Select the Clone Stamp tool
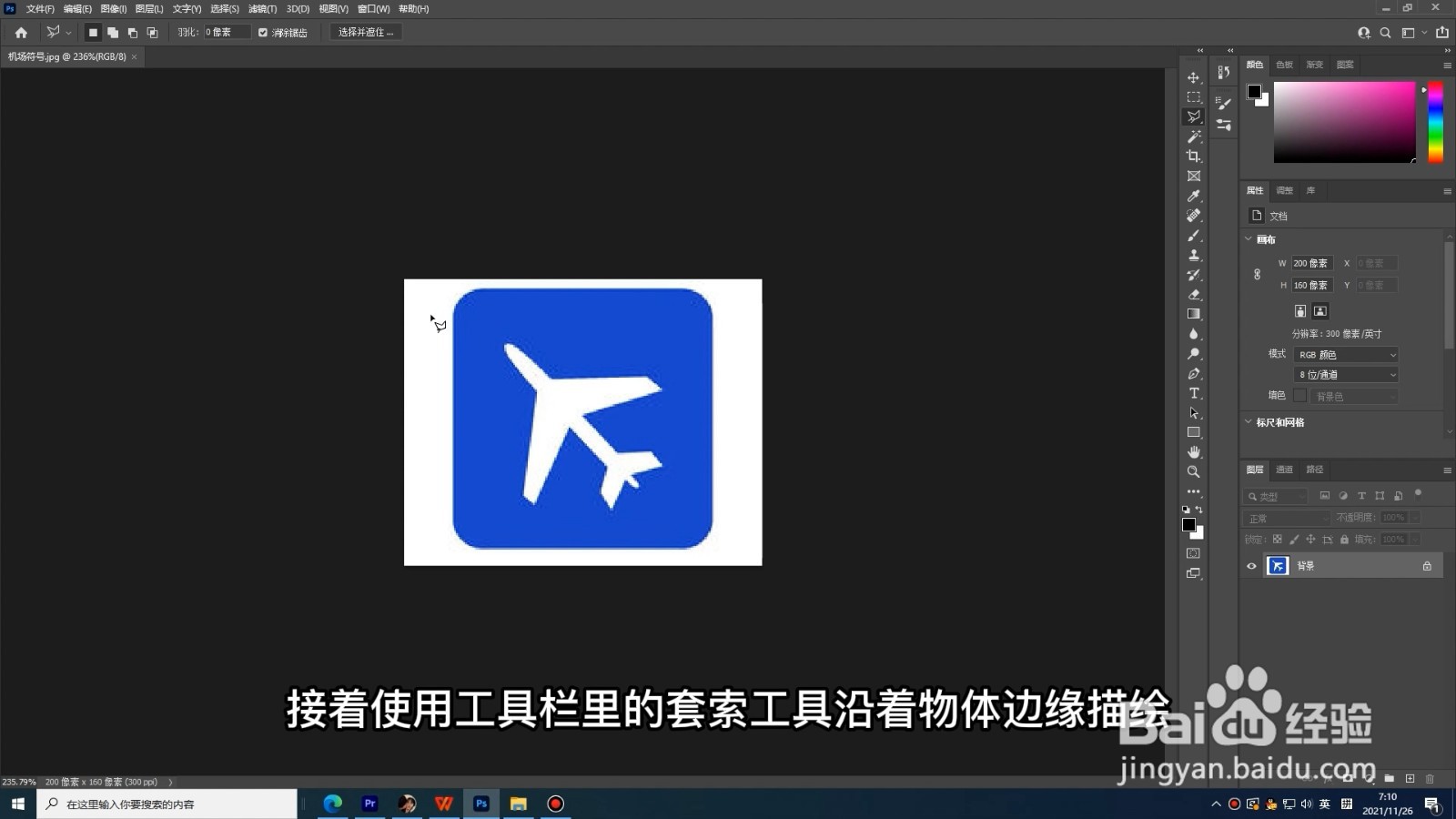This screenshot has width=1456, height=819. [1193, 255]
